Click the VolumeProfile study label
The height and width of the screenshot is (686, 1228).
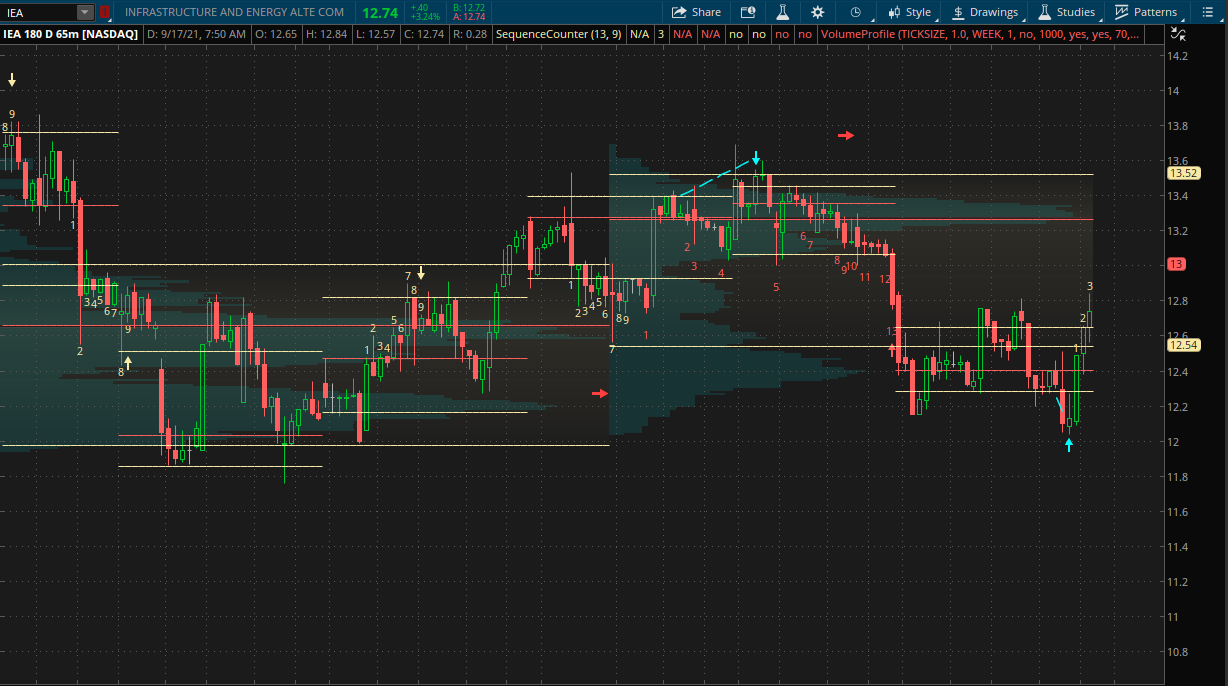979,34
